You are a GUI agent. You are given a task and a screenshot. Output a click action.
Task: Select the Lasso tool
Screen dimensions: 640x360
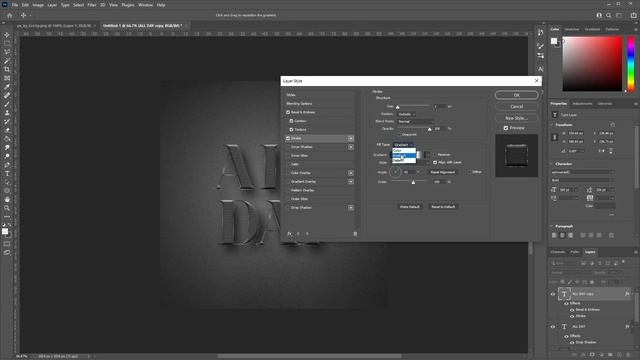(x=7, y=52)
